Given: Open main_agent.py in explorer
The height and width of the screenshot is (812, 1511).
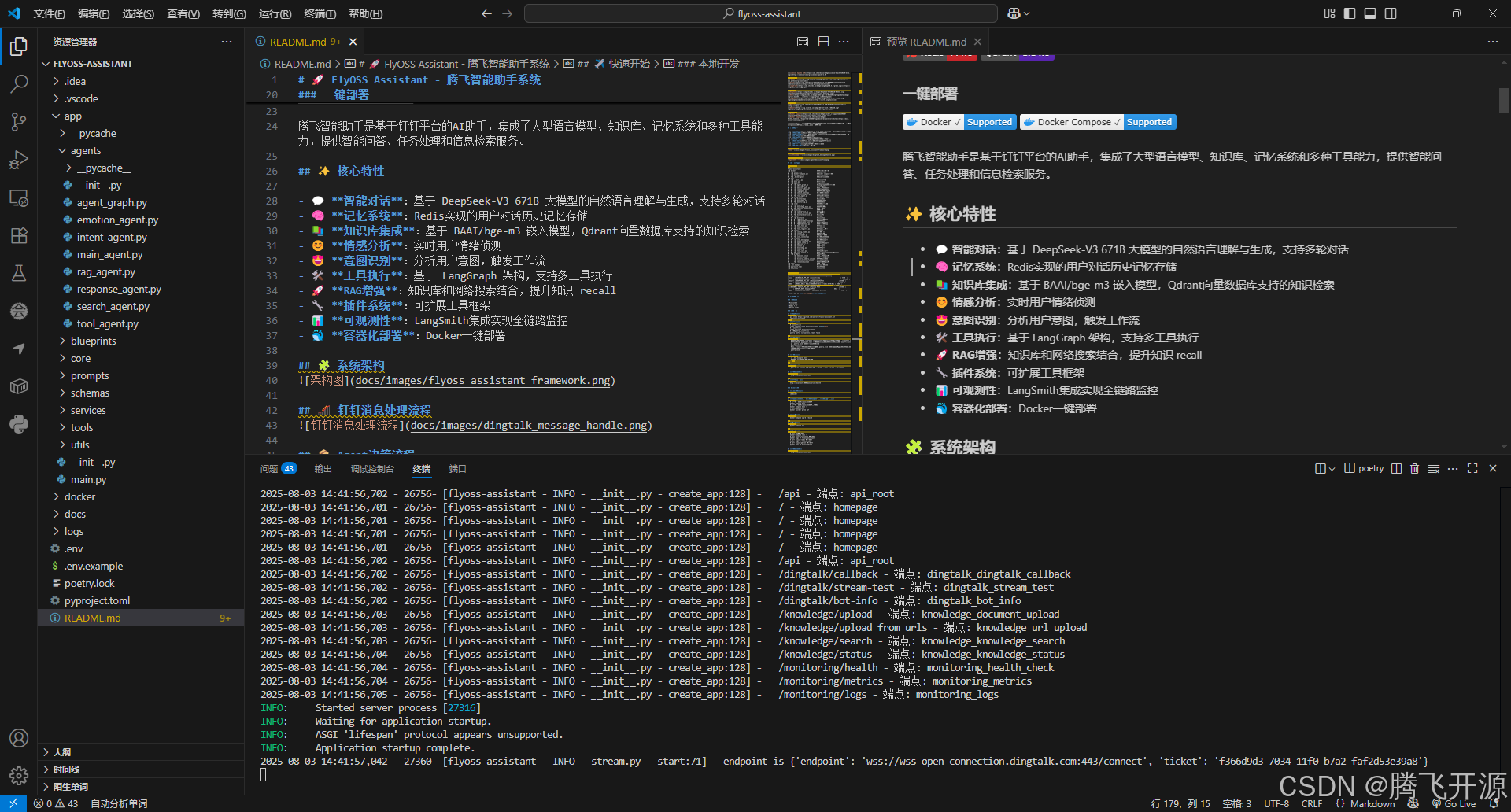Looking at the screenshot, I should (109, 255).
